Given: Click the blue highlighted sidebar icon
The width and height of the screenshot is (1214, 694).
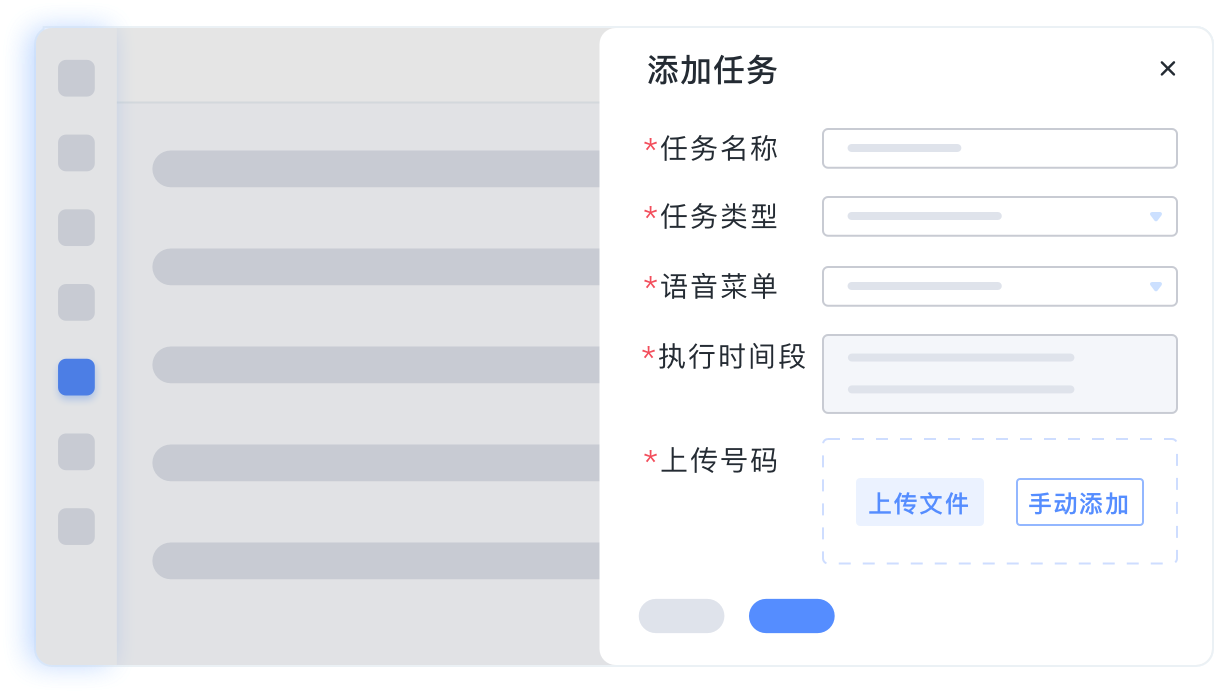Looking at the screenshot, I should coord(76,377).
